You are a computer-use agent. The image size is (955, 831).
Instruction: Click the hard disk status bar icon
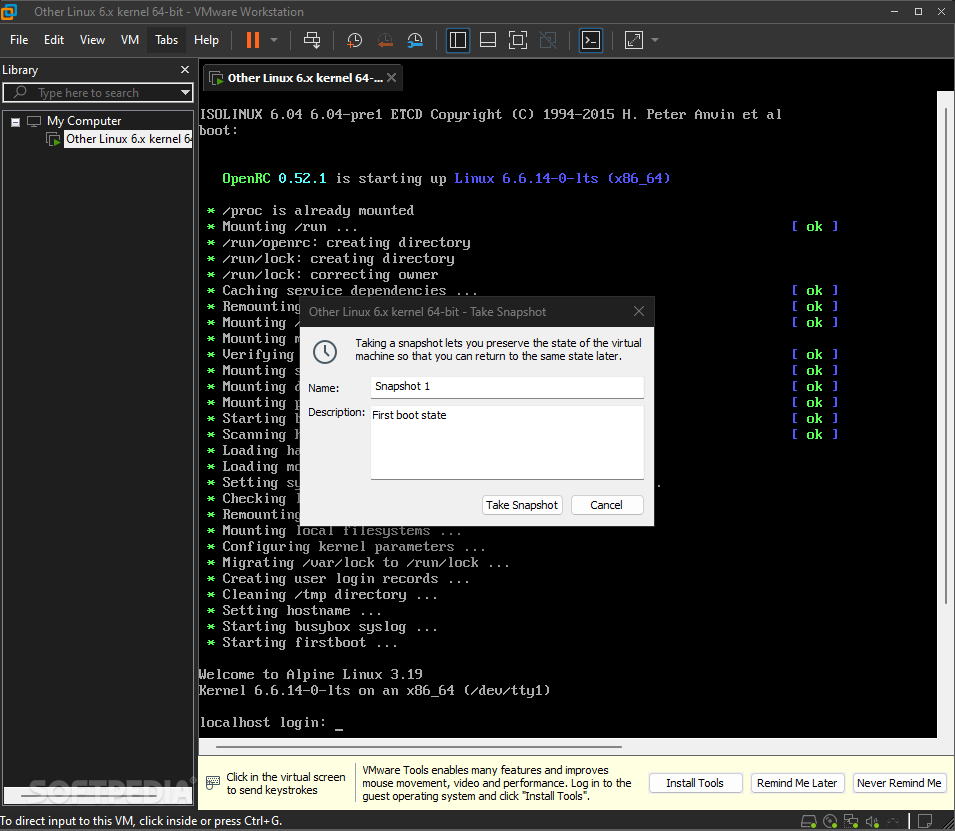809,821
